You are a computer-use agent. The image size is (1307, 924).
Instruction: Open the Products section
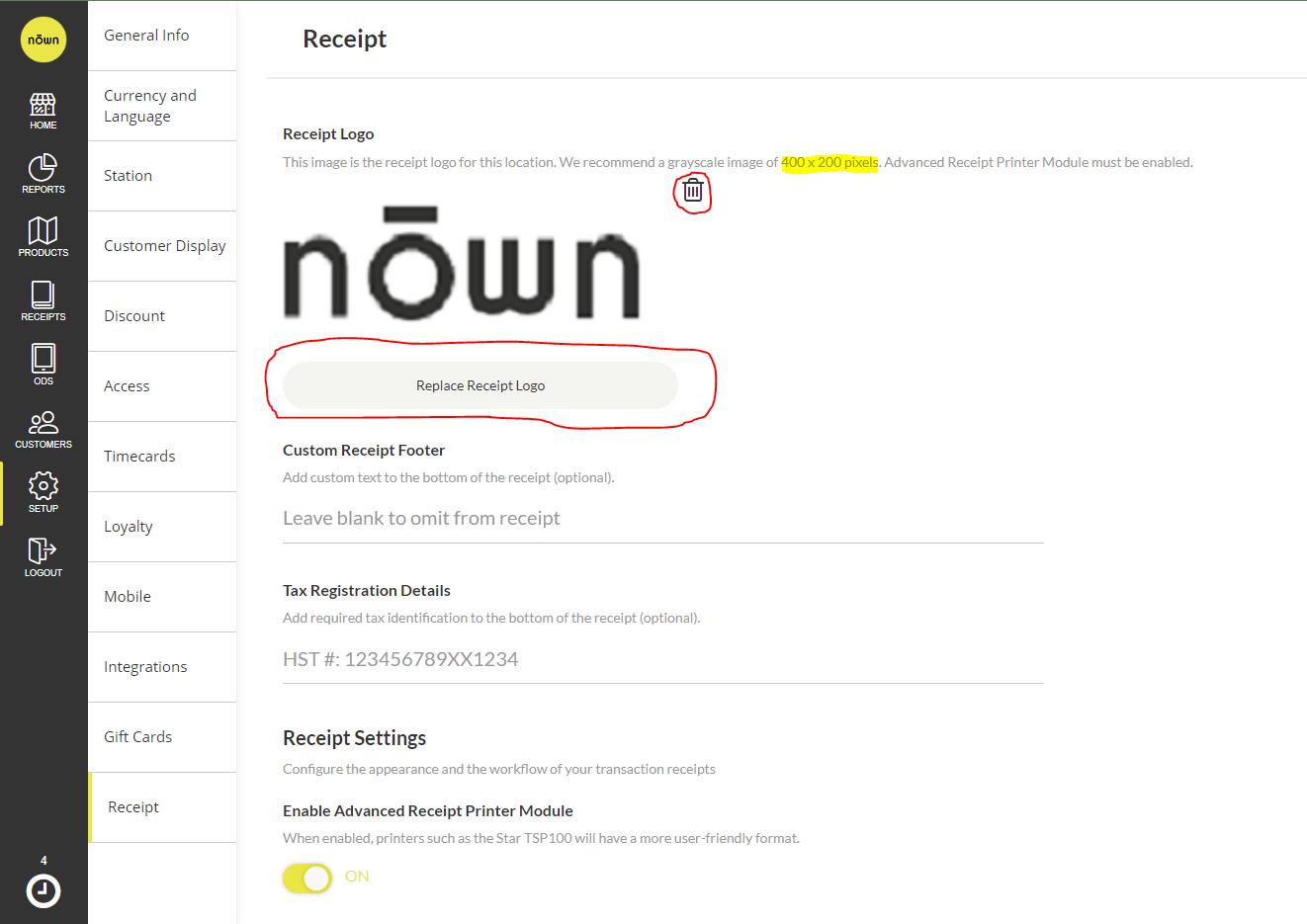tap(44, 237)
